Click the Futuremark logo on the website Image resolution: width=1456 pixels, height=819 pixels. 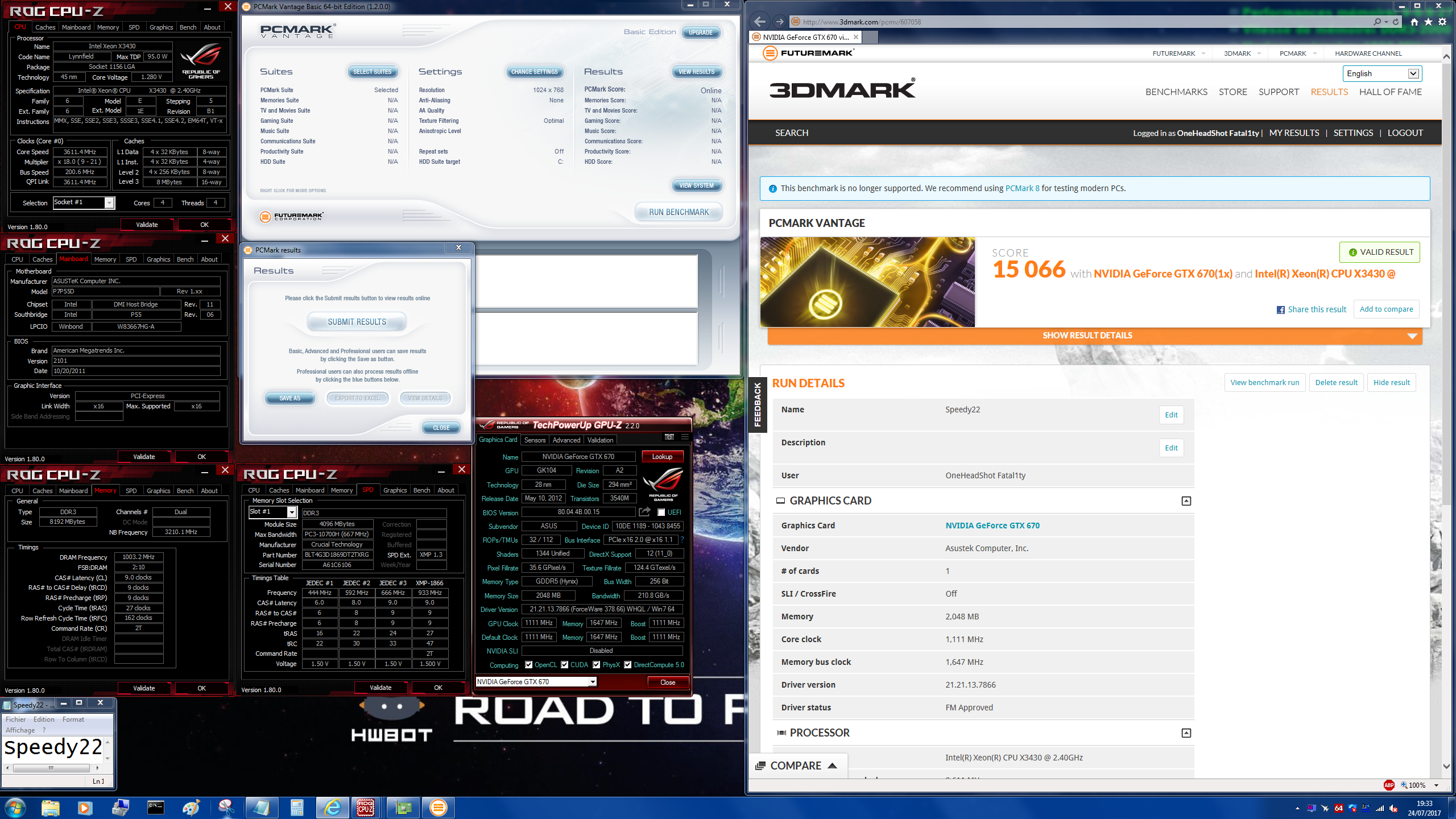[808, 53]
